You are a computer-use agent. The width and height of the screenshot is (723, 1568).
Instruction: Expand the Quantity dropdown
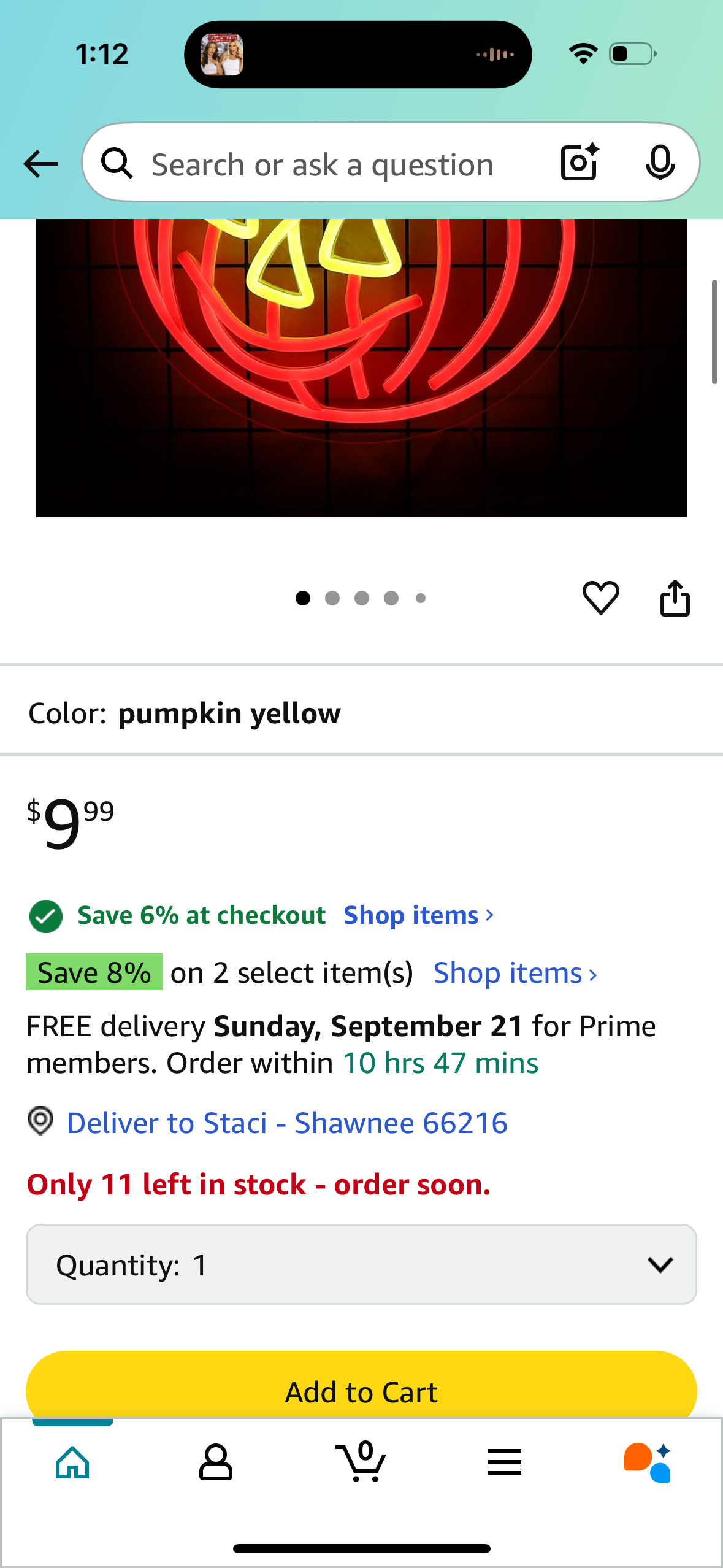coord(361,1264)
